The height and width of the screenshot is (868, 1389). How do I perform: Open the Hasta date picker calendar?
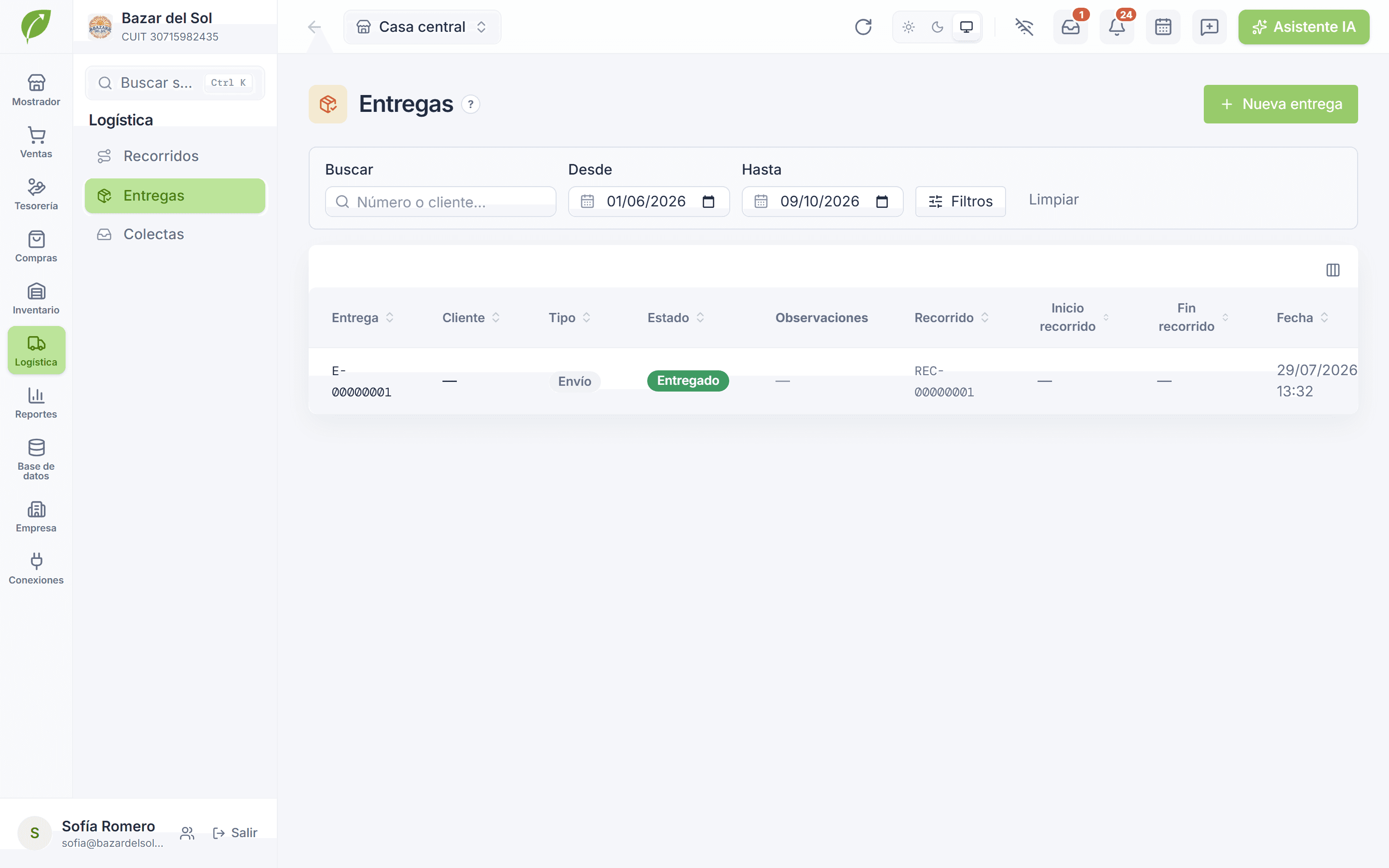point(882,202)
